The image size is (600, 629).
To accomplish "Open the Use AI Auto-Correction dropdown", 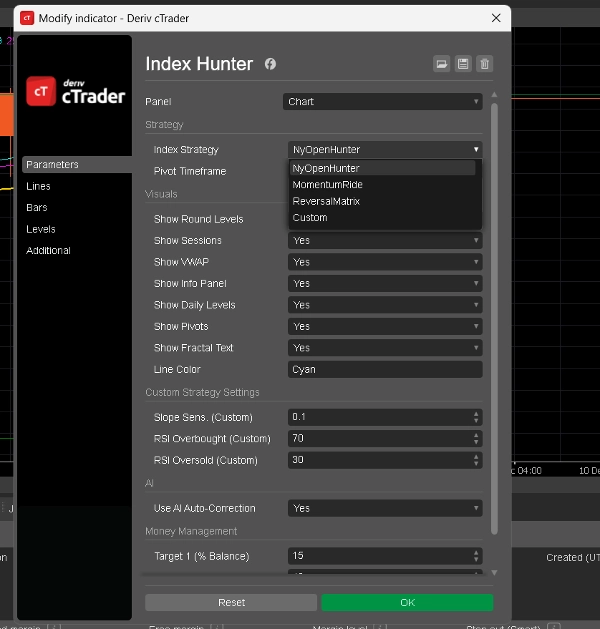I will (385, 508).
